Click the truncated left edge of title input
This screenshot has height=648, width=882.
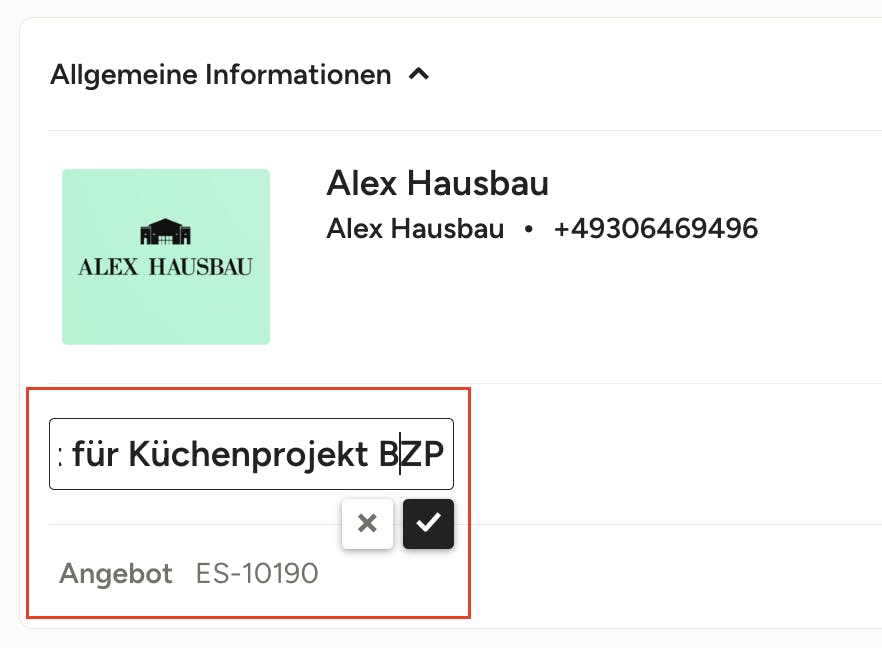coord(59,454)
